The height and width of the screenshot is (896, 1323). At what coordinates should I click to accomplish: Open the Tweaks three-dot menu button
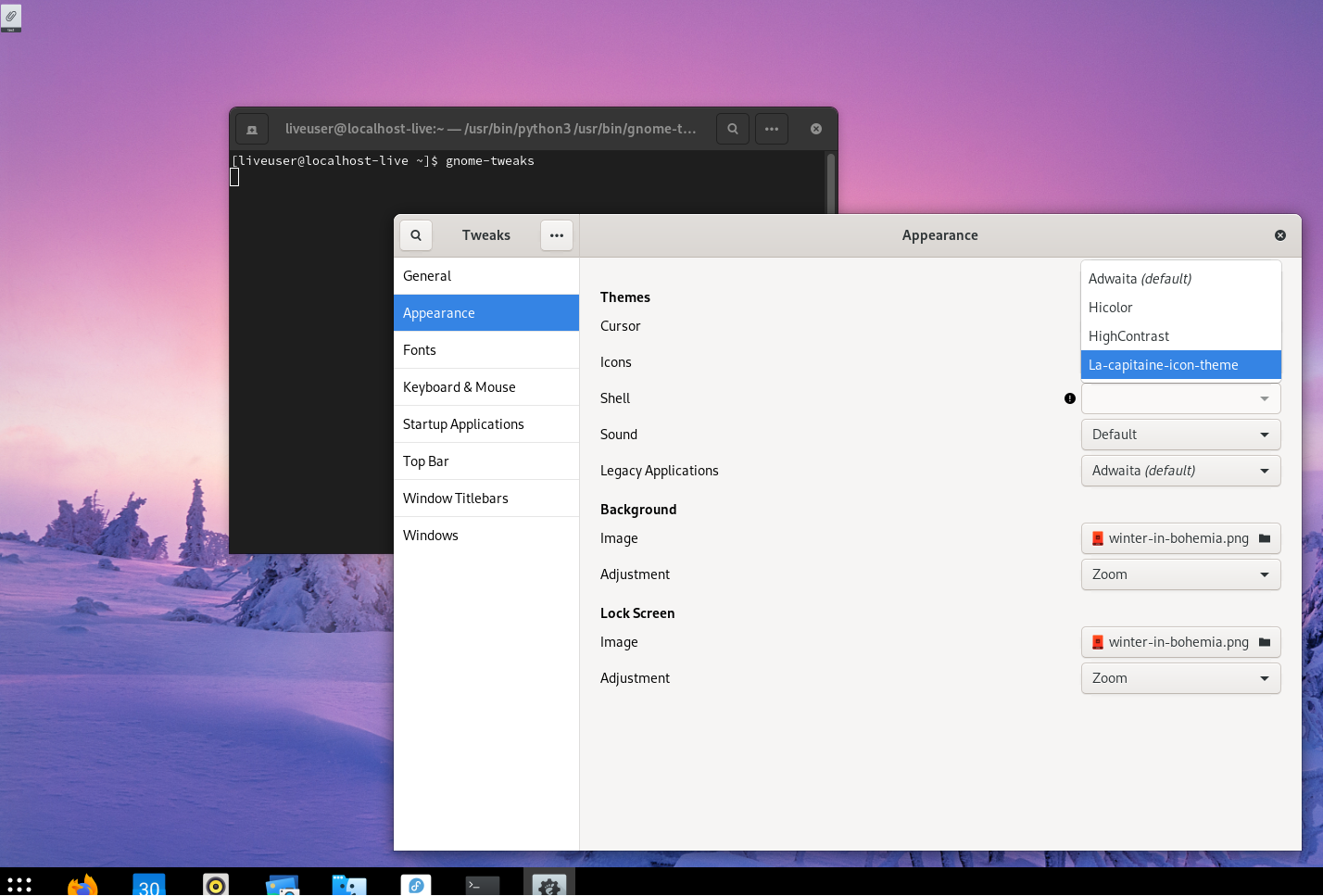click(x=556, y=235)
